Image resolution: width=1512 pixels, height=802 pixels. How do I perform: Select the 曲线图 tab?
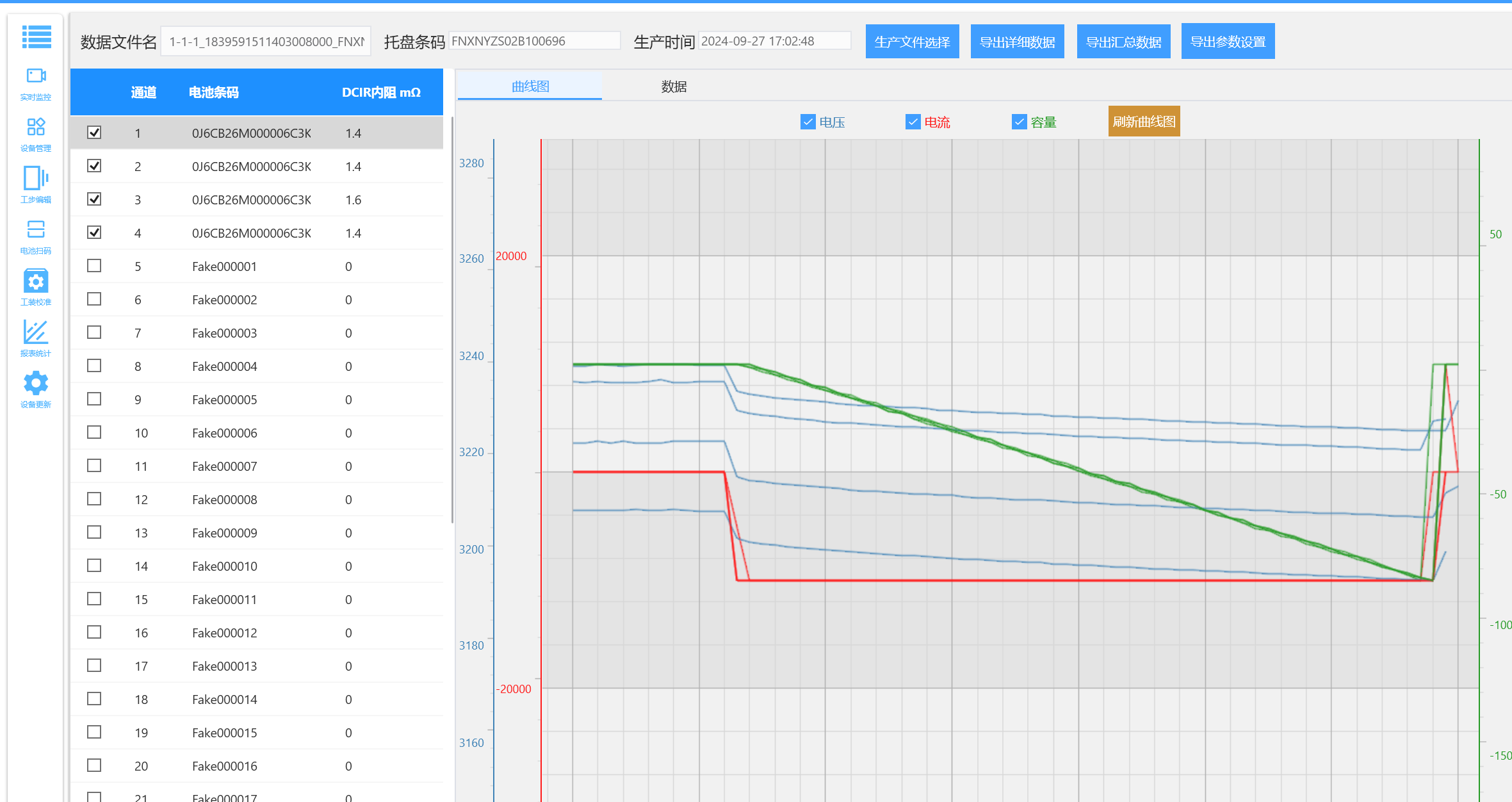point(530,86)
